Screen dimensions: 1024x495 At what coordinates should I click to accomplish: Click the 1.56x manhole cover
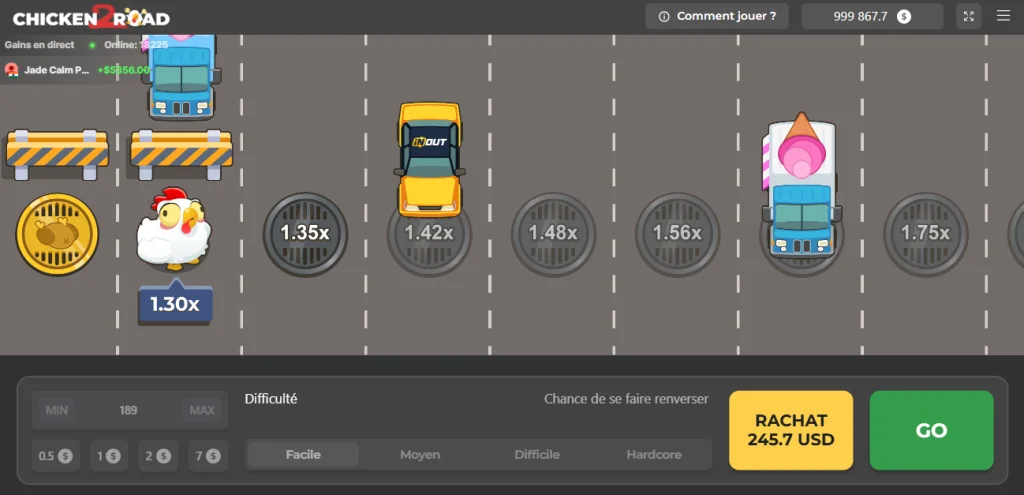coord(677,233)
